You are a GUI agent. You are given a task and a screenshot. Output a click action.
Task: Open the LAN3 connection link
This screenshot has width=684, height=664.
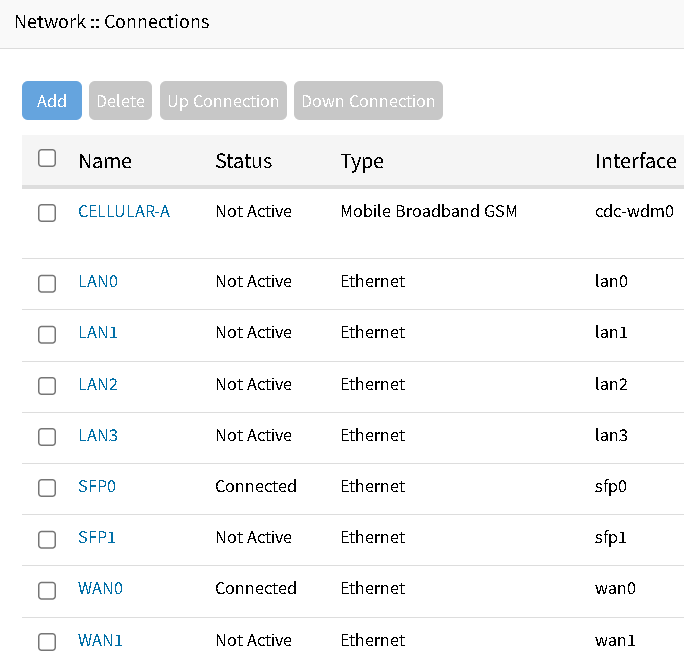pyautogui.click(x=98, y=435)
